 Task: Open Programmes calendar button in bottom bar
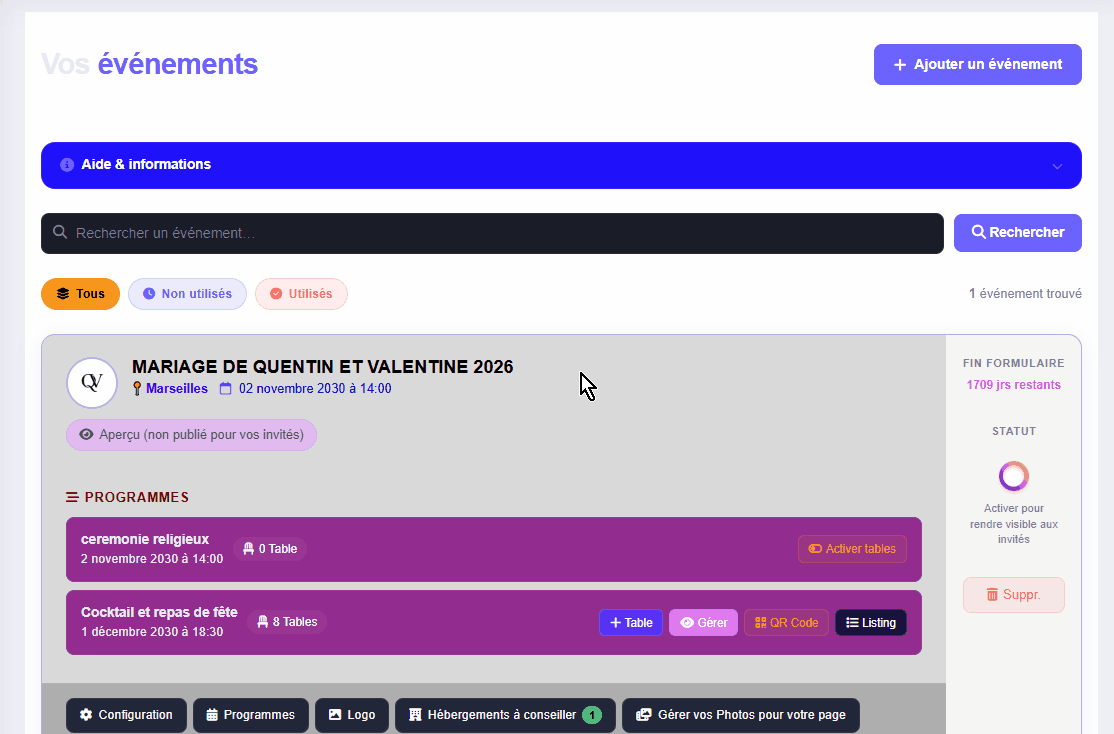pyautogui.click(x=250, y=715)
